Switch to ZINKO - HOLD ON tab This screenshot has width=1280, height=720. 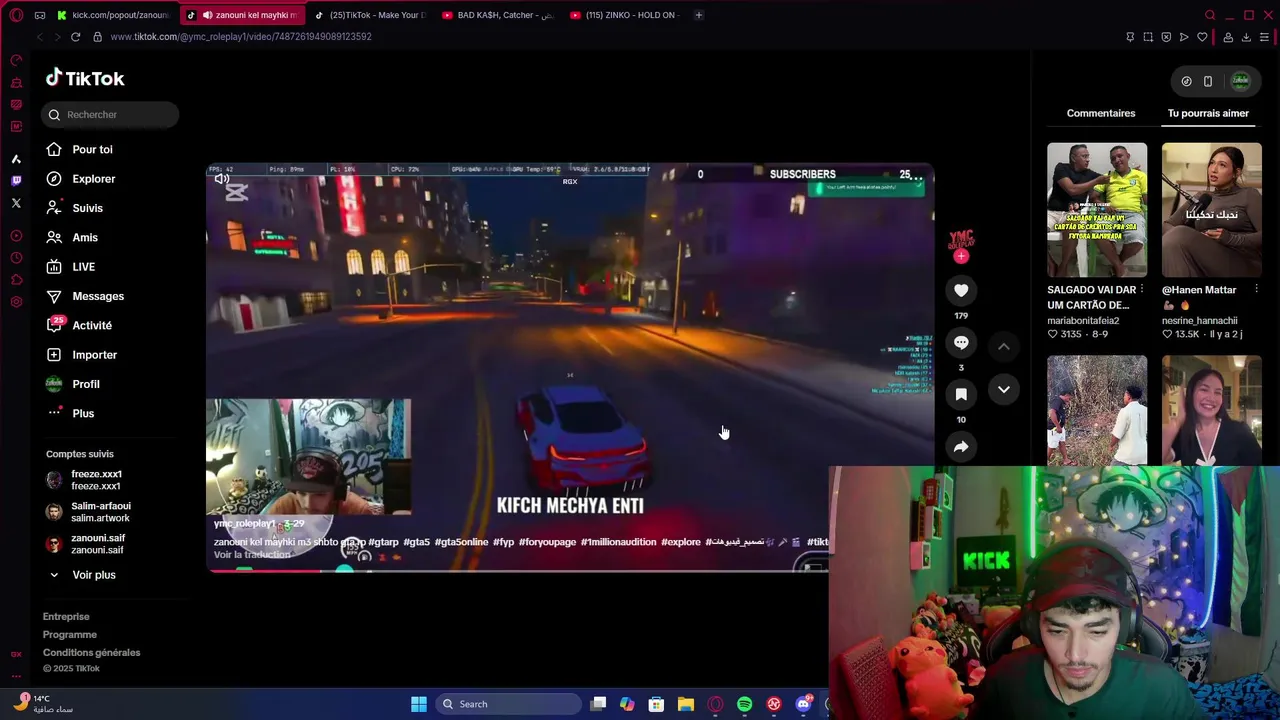tap(625, 15)
